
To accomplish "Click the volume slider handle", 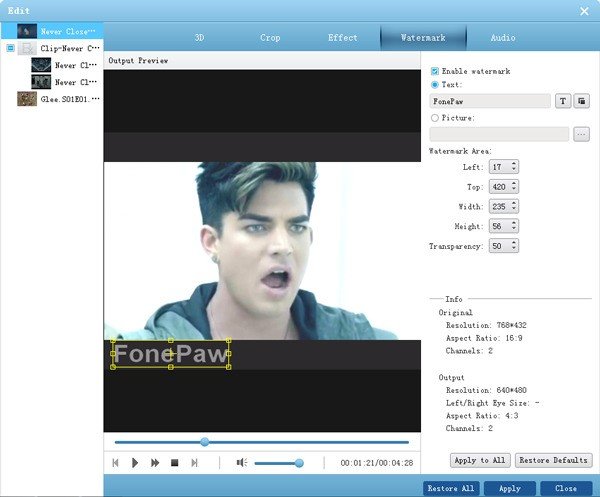I will [x=299, y=463].
